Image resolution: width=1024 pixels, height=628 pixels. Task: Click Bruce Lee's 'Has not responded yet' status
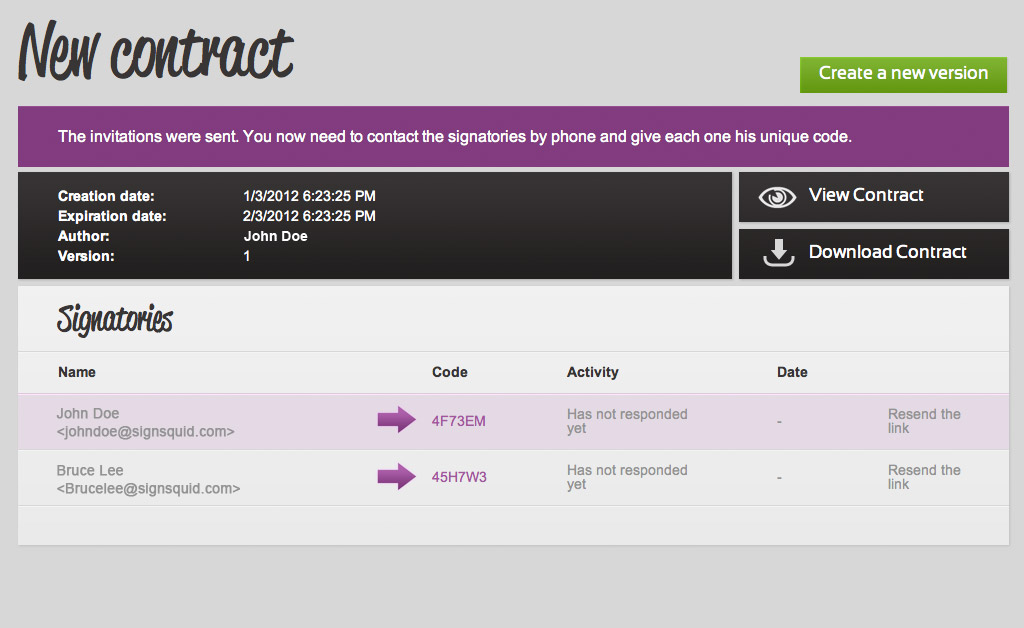click(x=627, y=477)
